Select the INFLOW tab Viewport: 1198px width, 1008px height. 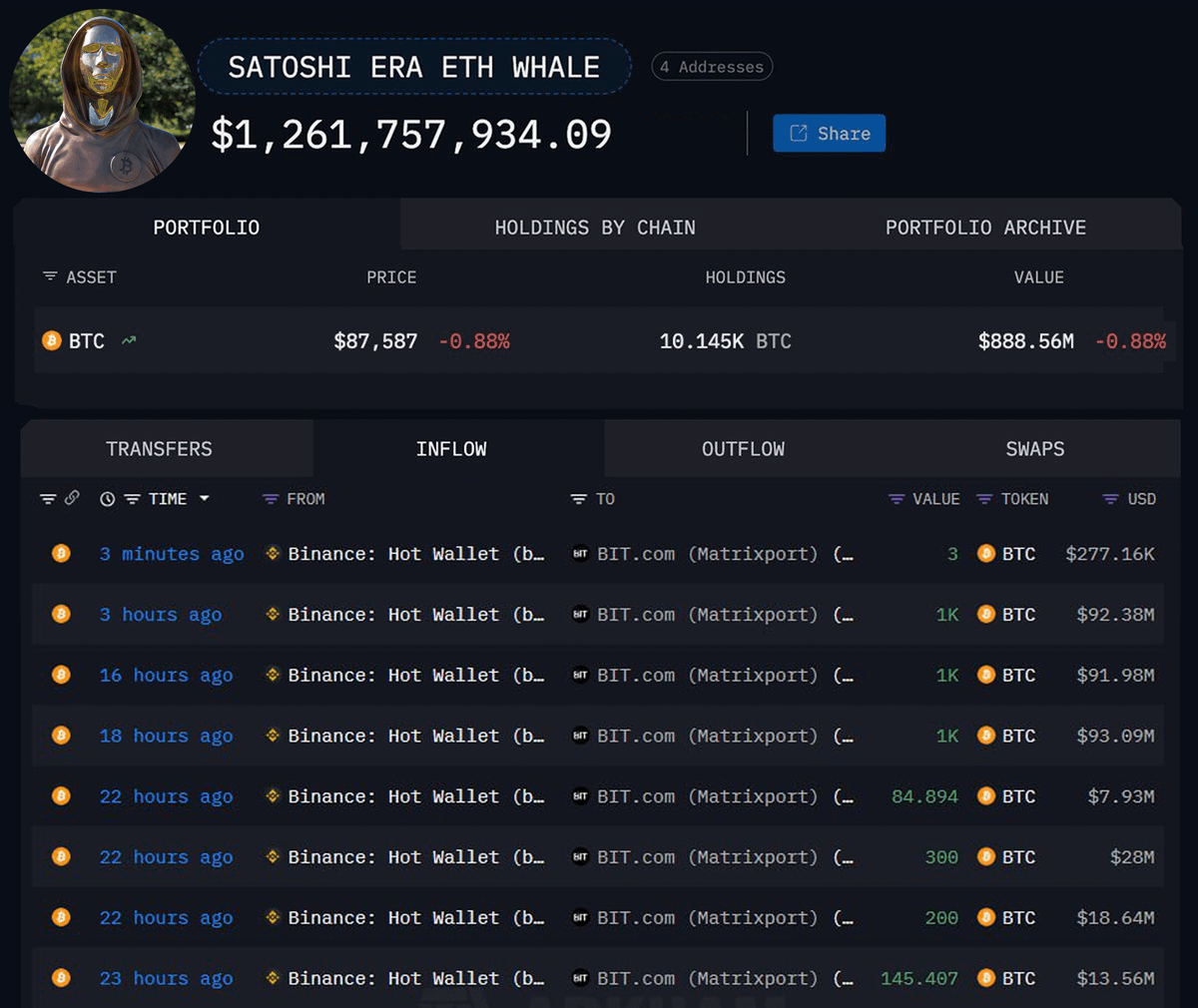click(451, 449)
